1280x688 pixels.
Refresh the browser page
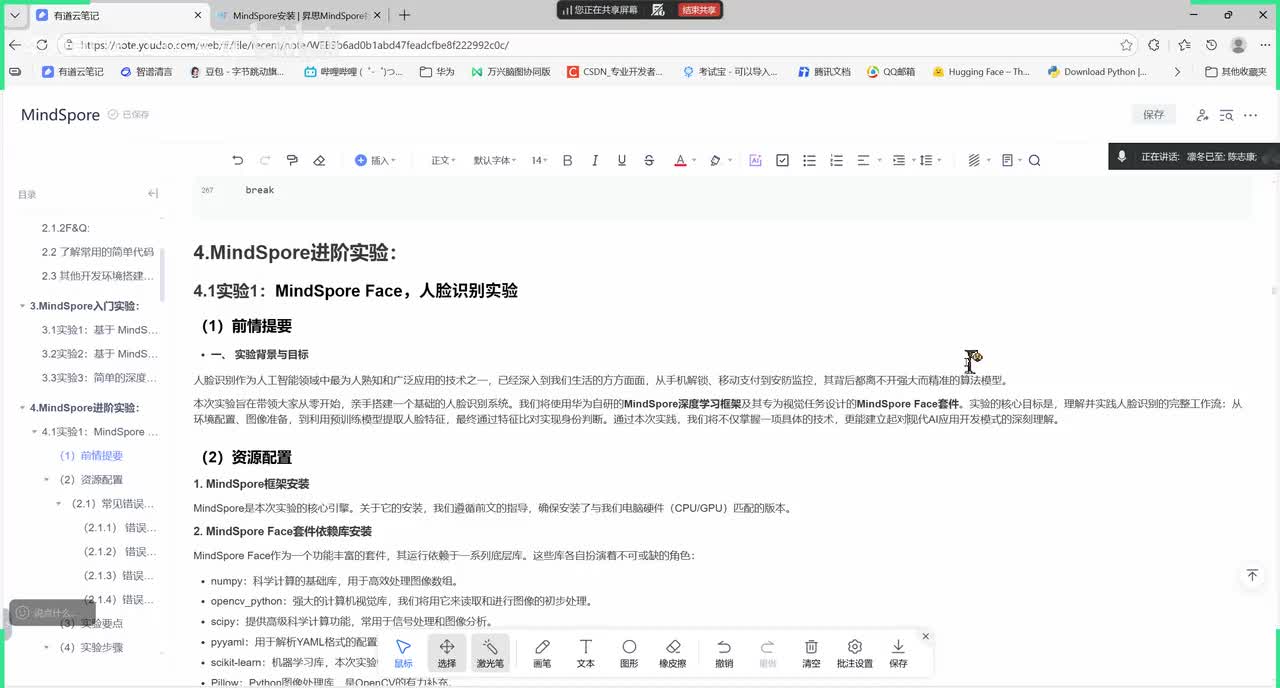click(42, 45)
